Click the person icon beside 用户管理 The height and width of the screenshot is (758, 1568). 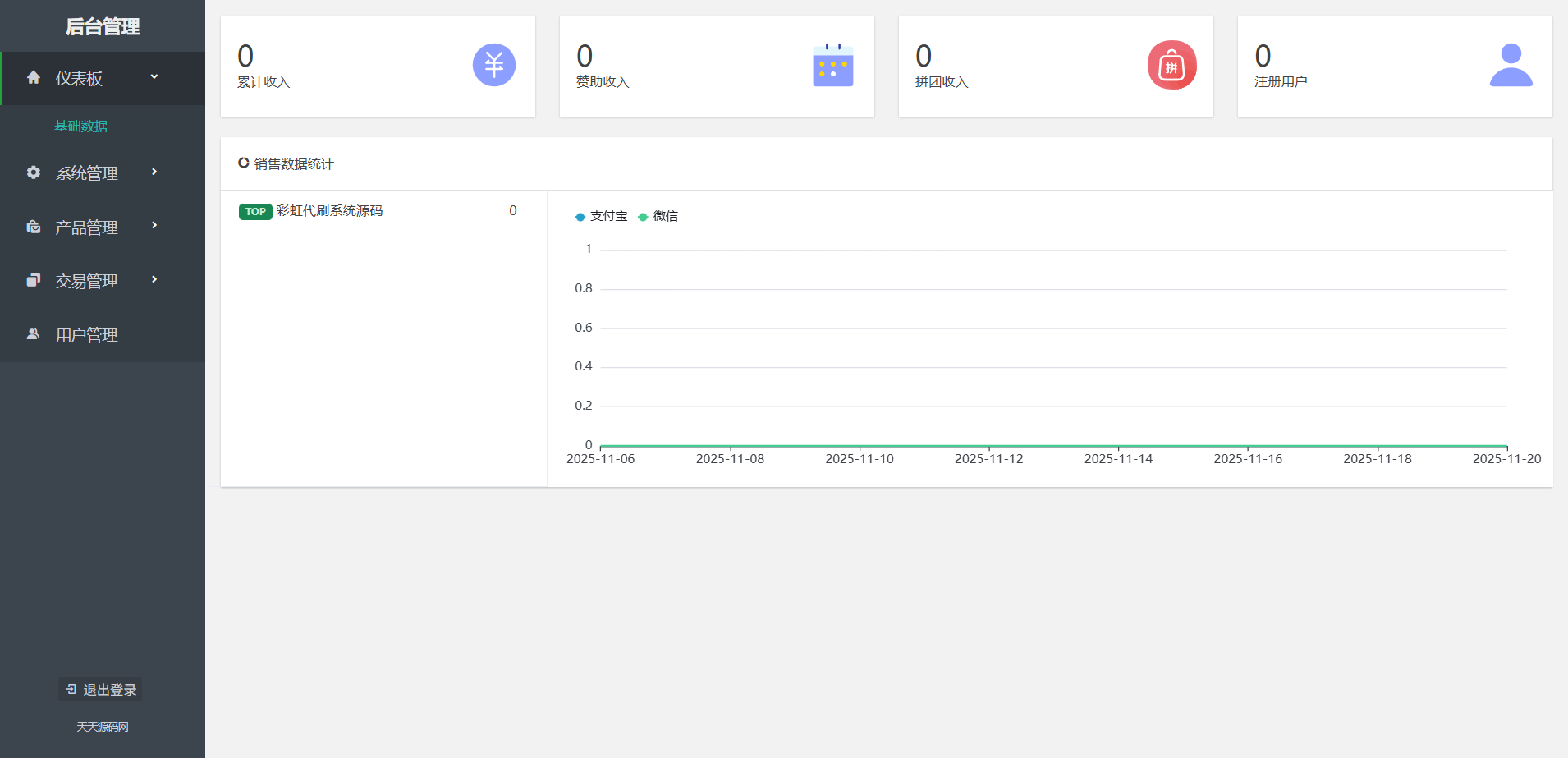pyautogui.click(x=34, y=334)
